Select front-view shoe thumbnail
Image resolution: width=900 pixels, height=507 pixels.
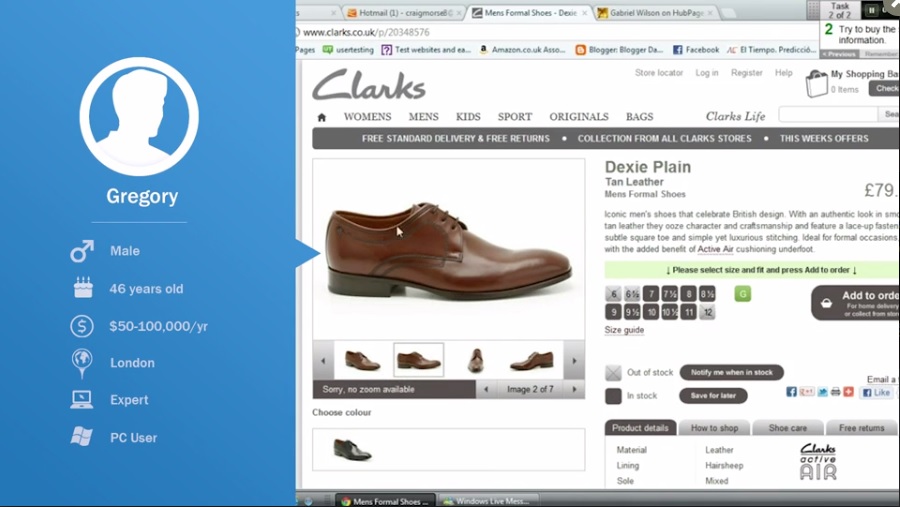pos(475,361)
